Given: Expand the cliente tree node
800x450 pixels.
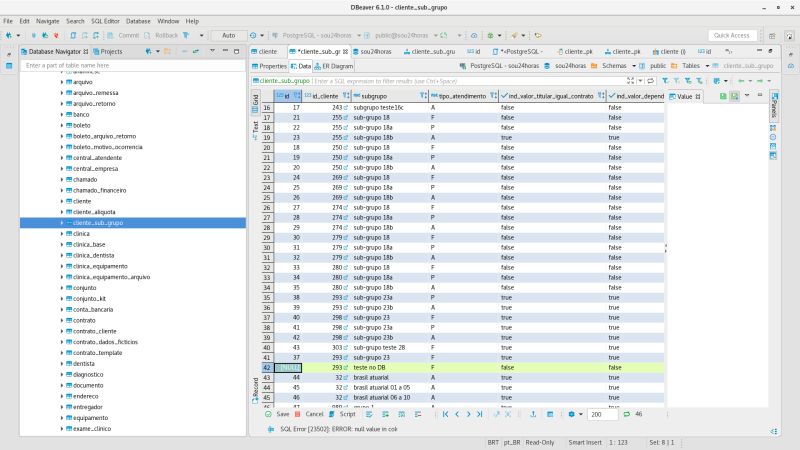Looking at the screenshot, I should (x=62, y=201).
